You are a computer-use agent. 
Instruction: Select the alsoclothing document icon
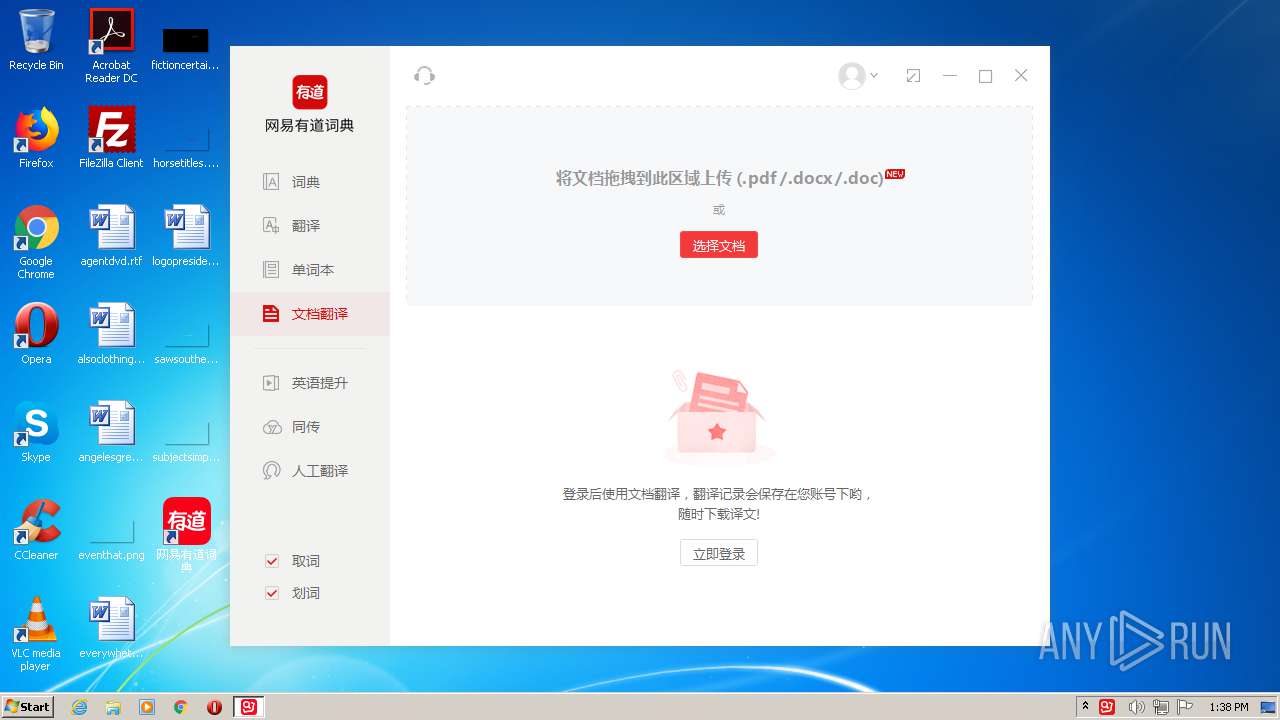click(111, 334)
